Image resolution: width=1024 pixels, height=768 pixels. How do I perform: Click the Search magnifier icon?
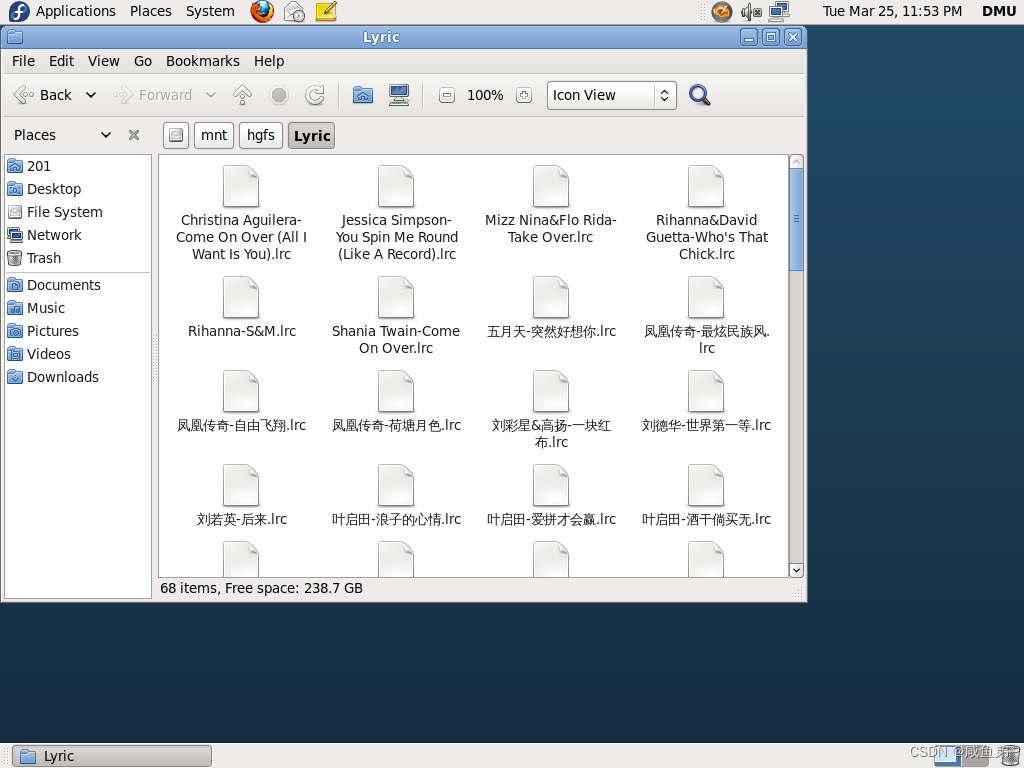pyautogui.click(x=699, y=95)
